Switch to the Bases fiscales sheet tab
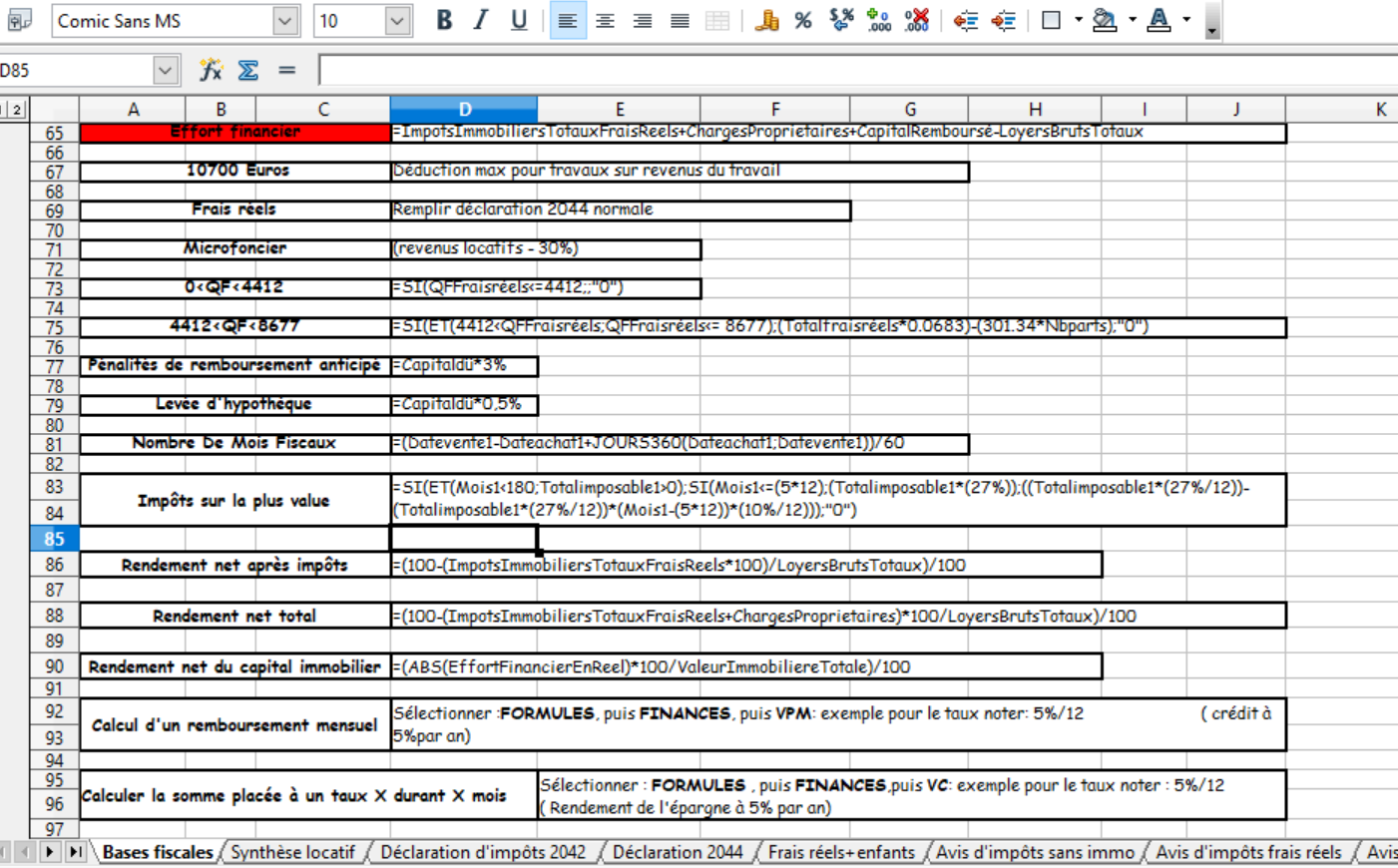The width and height of the screenshot is (1398, 868). (x=158, y=852)
